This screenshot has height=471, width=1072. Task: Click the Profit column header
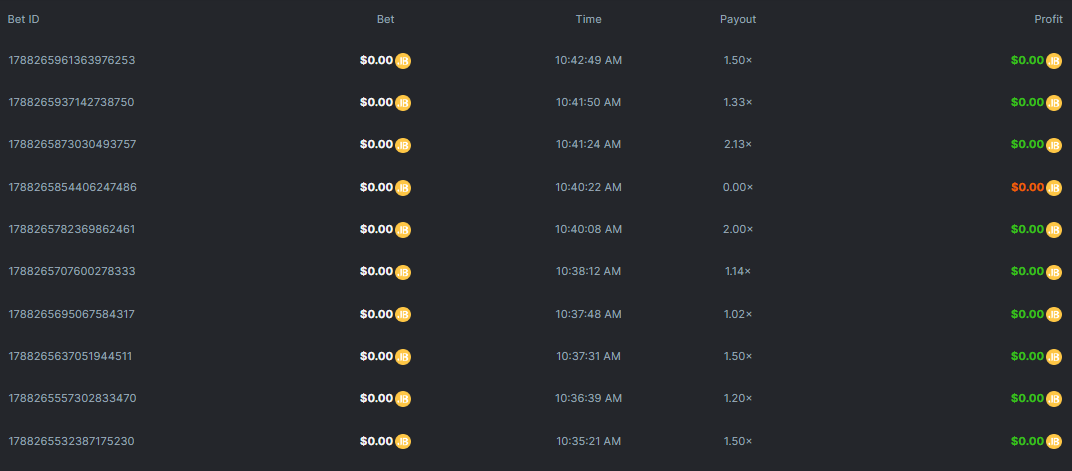coord(1048,19)
